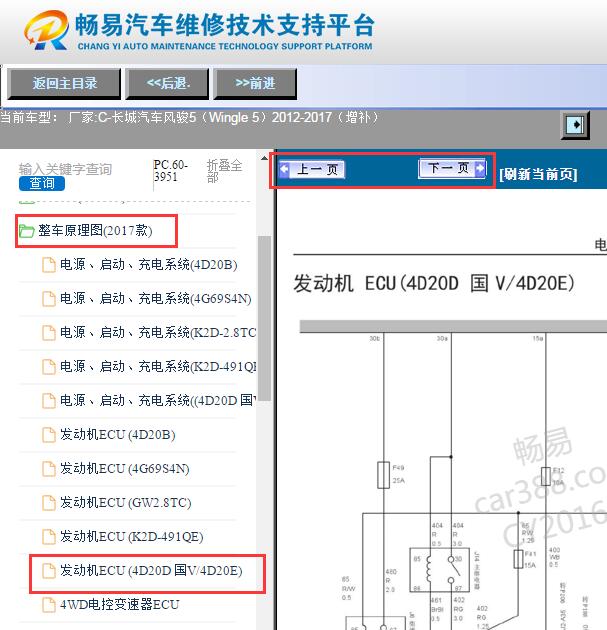This screenshot has height=630, width=607.
Task: Click document icon beside 4WD电控变速器ECU
Action: click(49, 605)
